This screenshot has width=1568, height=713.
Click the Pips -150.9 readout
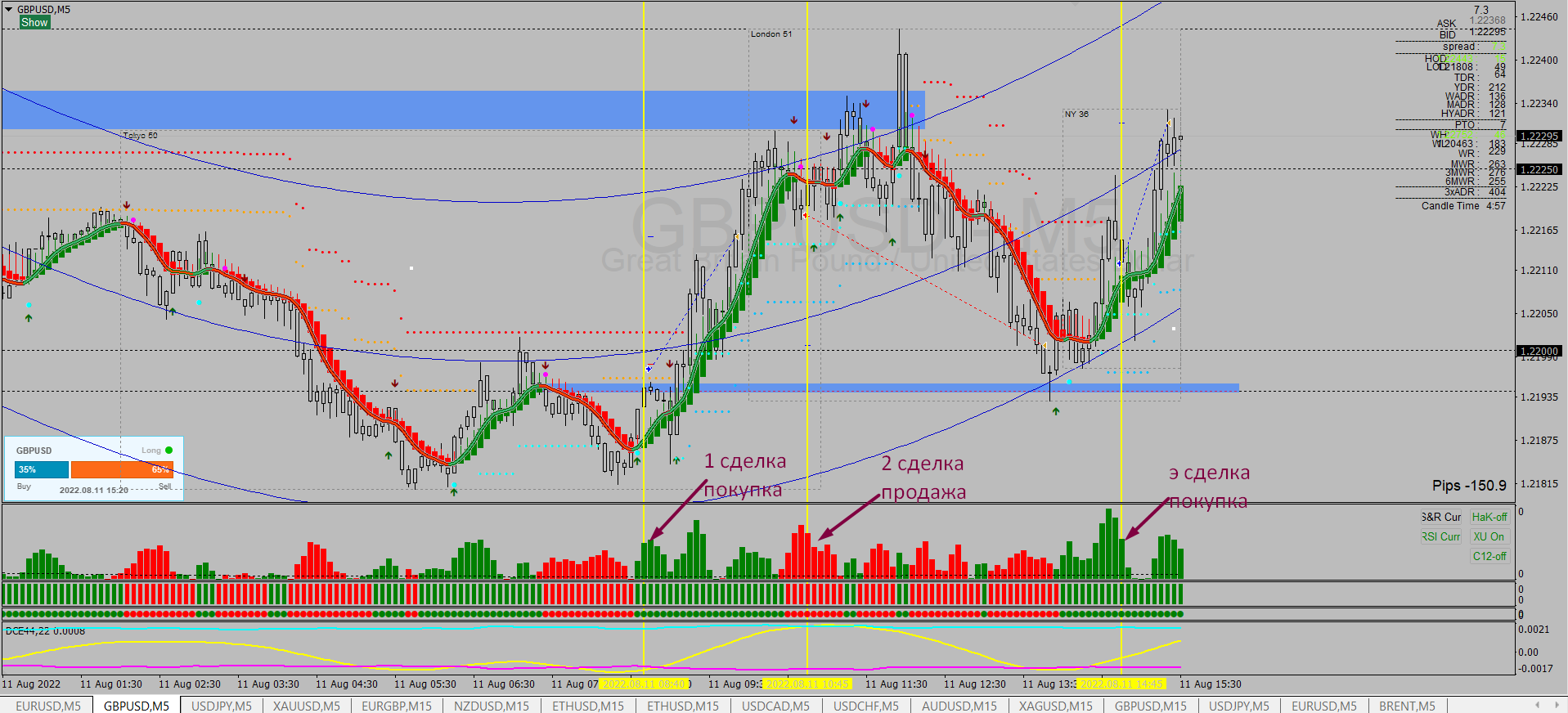tap(1469, 486)
